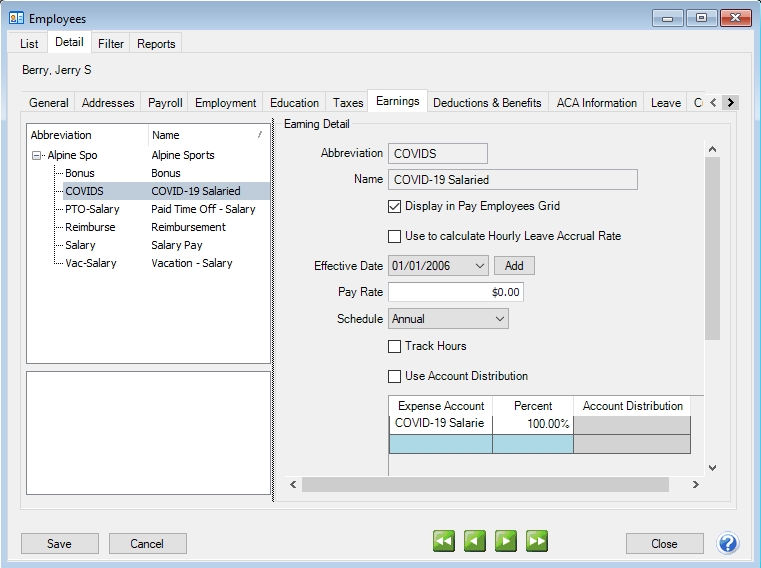The width and height of the screenshot is (761, 568).
Task: Check the Track Hours box
Action: pyautogui.click(x=395, y=346)
